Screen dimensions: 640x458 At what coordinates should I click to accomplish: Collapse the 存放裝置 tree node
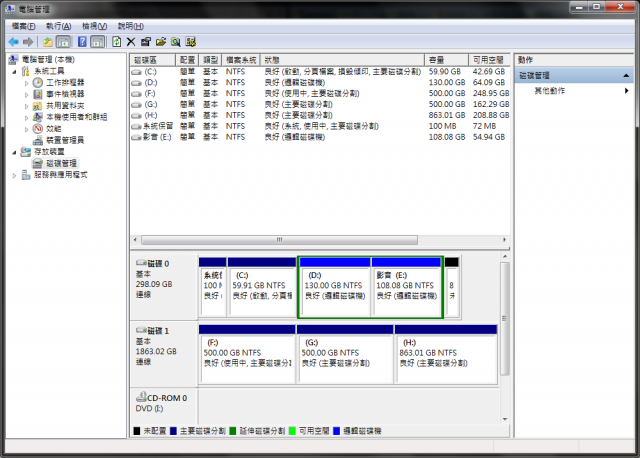click(x=14, y=153)
